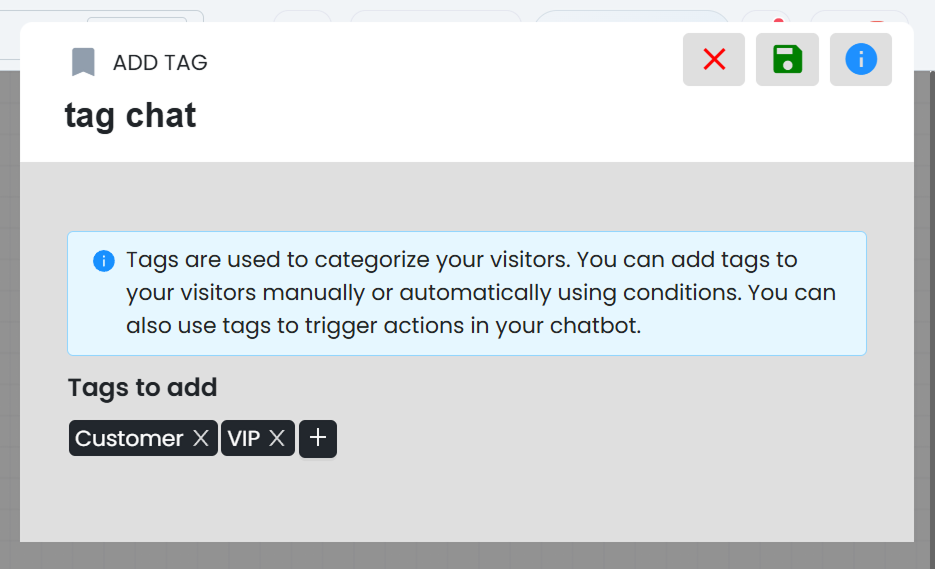Remove the VIP tag using its X
The height and width of the screenshot is (569, 935).
tap(277, 438)
